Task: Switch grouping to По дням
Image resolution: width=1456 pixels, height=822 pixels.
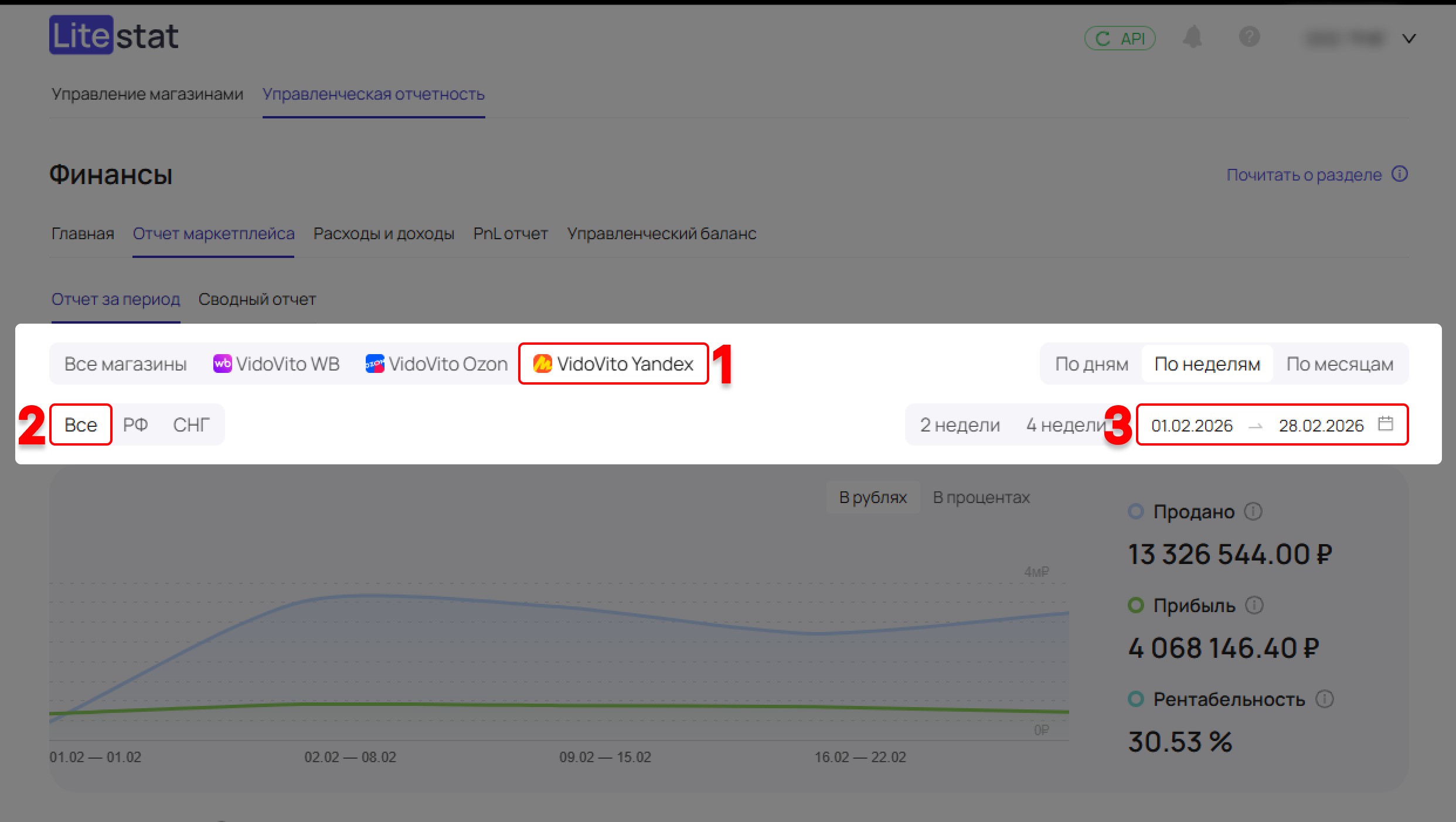Action: coord(1091,364)
